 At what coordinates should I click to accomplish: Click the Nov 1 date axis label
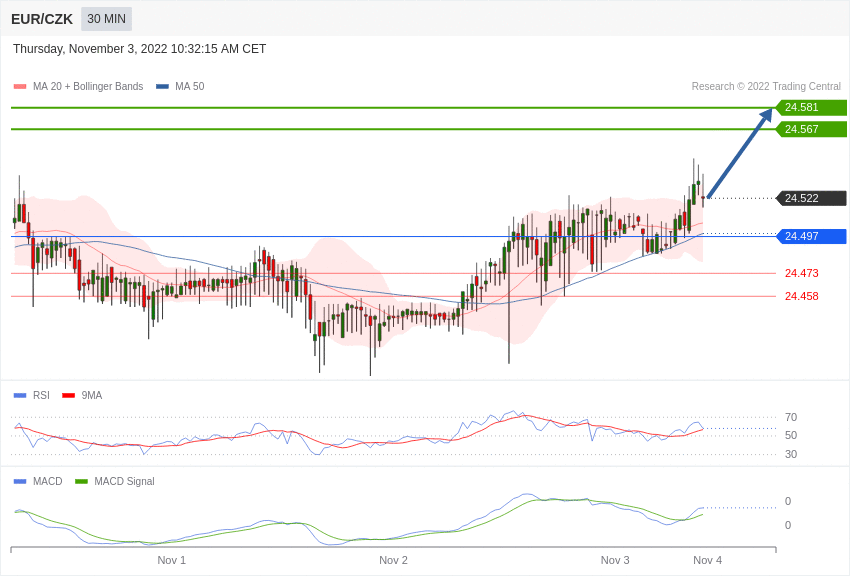pos(171,560)
